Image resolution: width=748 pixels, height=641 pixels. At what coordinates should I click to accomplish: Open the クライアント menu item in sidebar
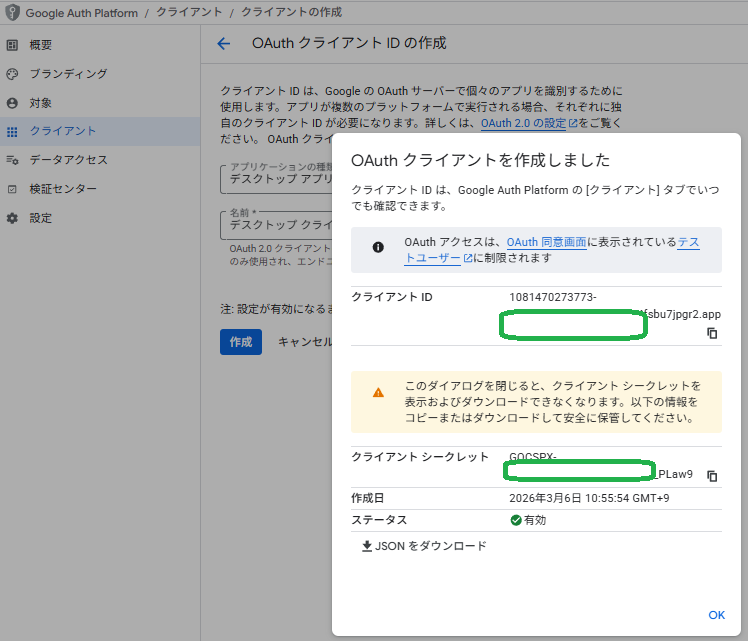click(62, 132)
